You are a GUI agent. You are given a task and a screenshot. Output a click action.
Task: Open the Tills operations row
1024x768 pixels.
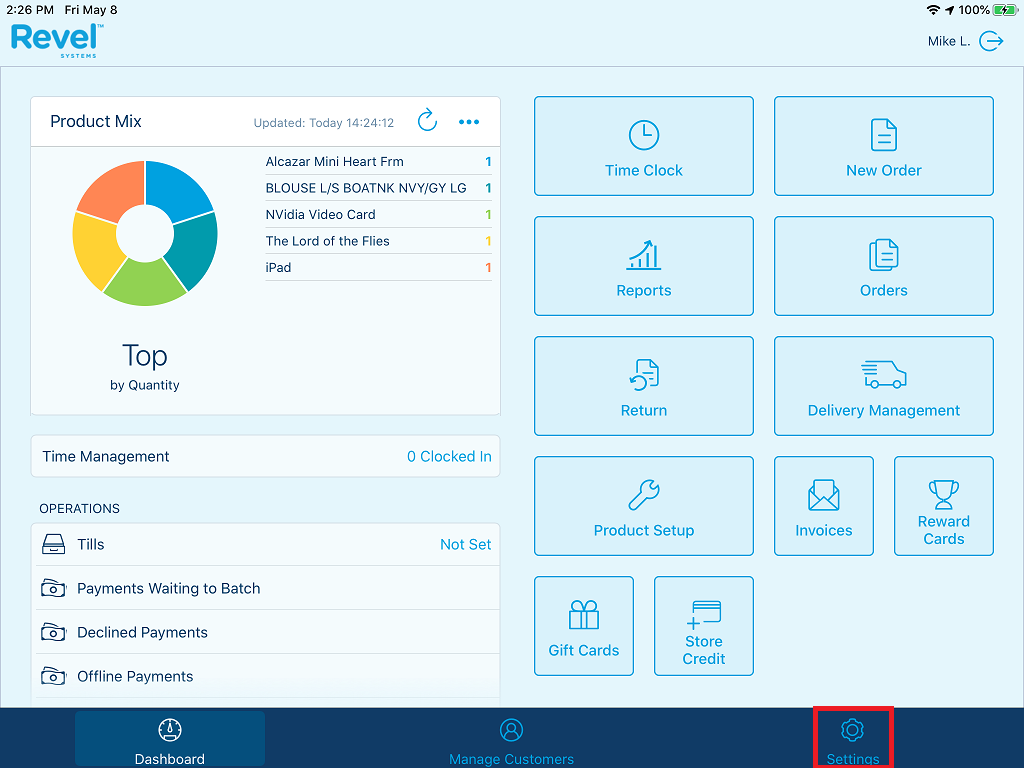click(x=265, y=544)
